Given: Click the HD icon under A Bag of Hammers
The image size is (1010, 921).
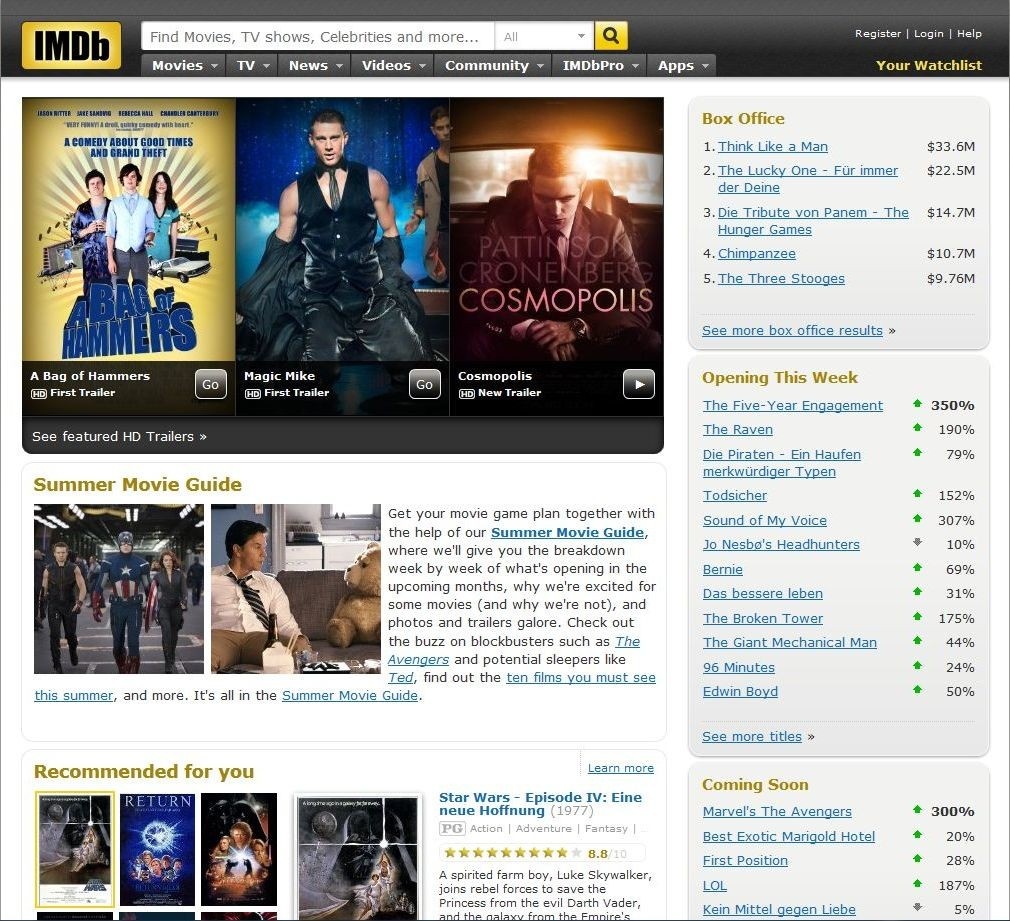Looking at the screenshot, I should 39,394.
